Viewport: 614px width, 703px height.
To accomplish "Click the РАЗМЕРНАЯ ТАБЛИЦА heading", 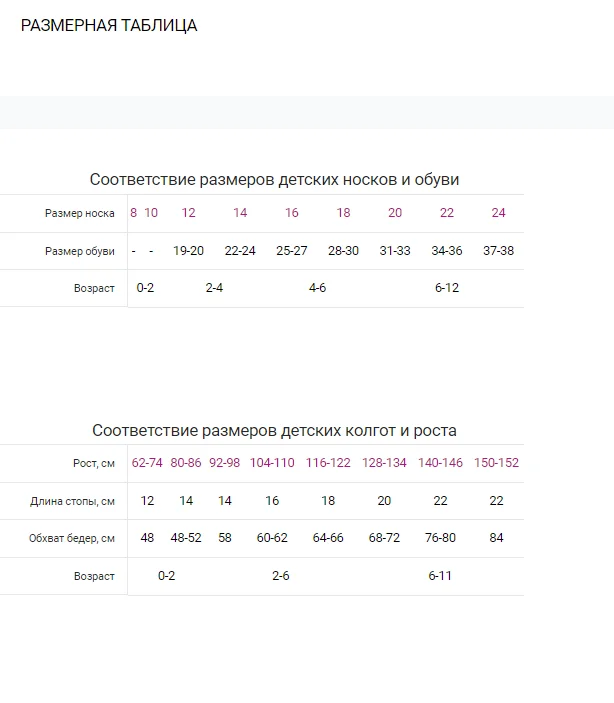I will click(109, 26).
